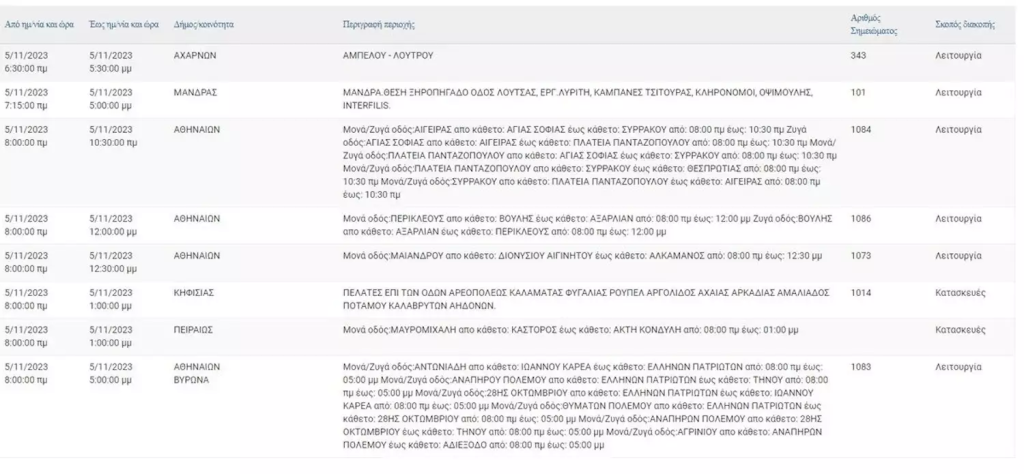
Task: Click the "Αριθμός Σημειώματος" column header
Action: click(x=866, y=25)
